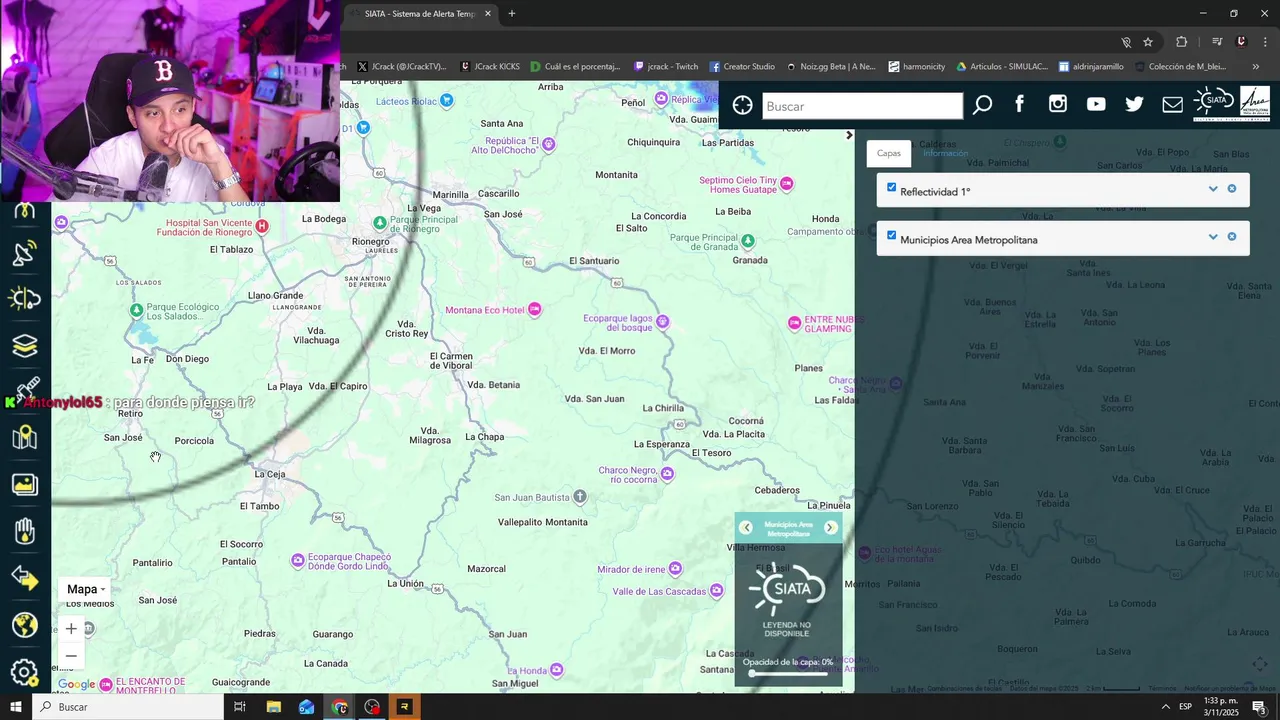The width and height of the screenshot is (1280, 720).
Task: Expand Reflectividad 1° layer options
Action: tap(1213, 189)
